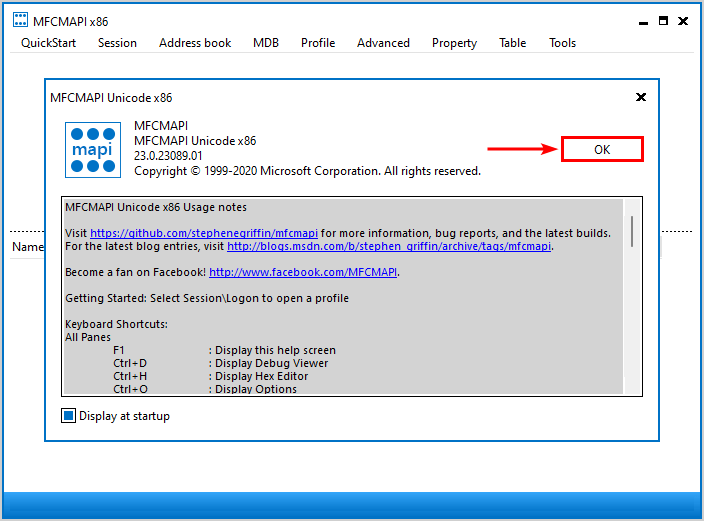Open the MDB menu
Screen dimensions: 704x521
coord(266,43)
